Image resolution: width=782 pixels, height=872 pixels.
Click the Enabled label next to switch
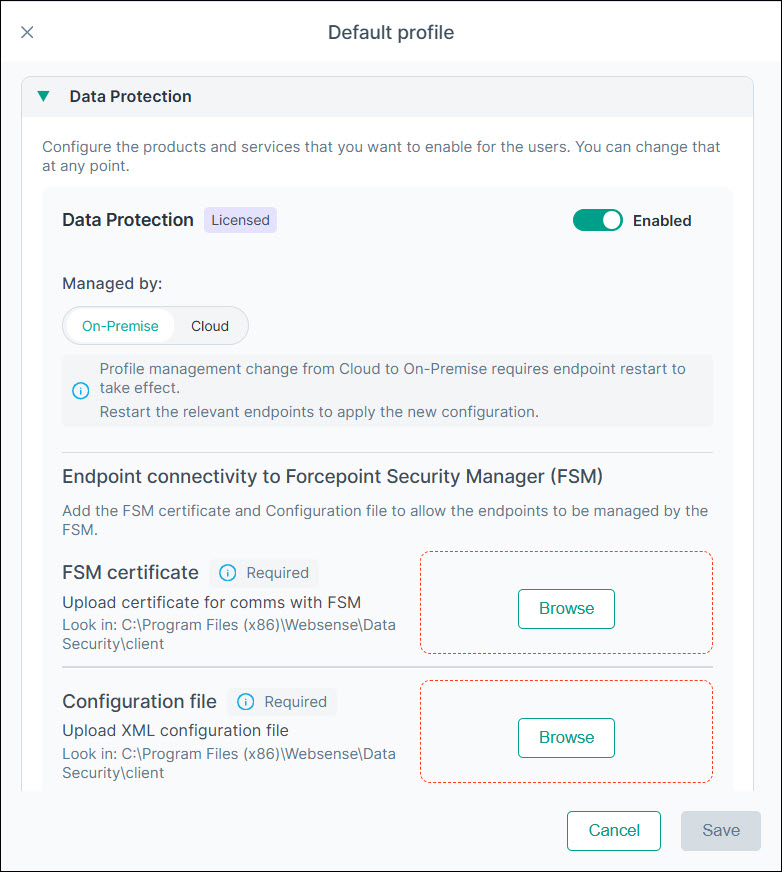pos(662,220)
